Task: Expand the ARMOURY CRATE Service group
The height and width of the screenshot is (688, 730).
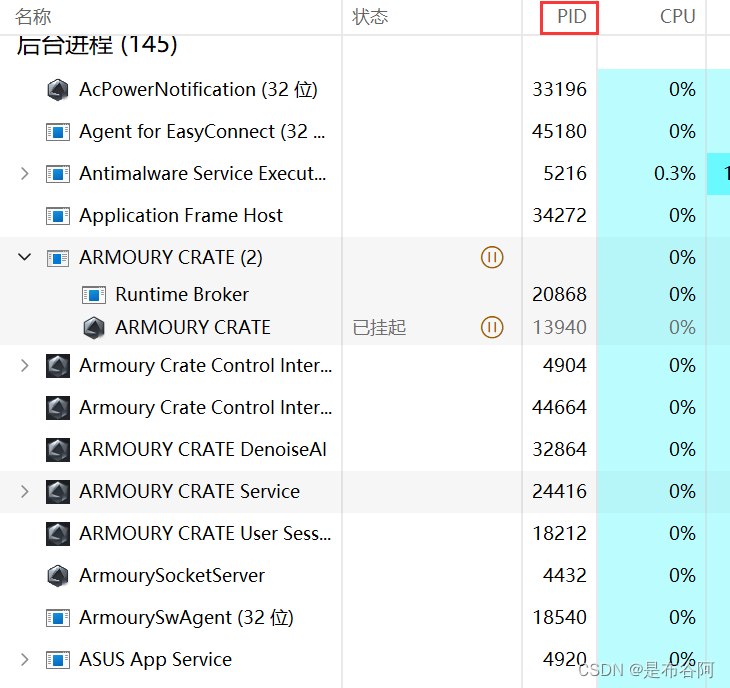Action: (x=25, y=492)
